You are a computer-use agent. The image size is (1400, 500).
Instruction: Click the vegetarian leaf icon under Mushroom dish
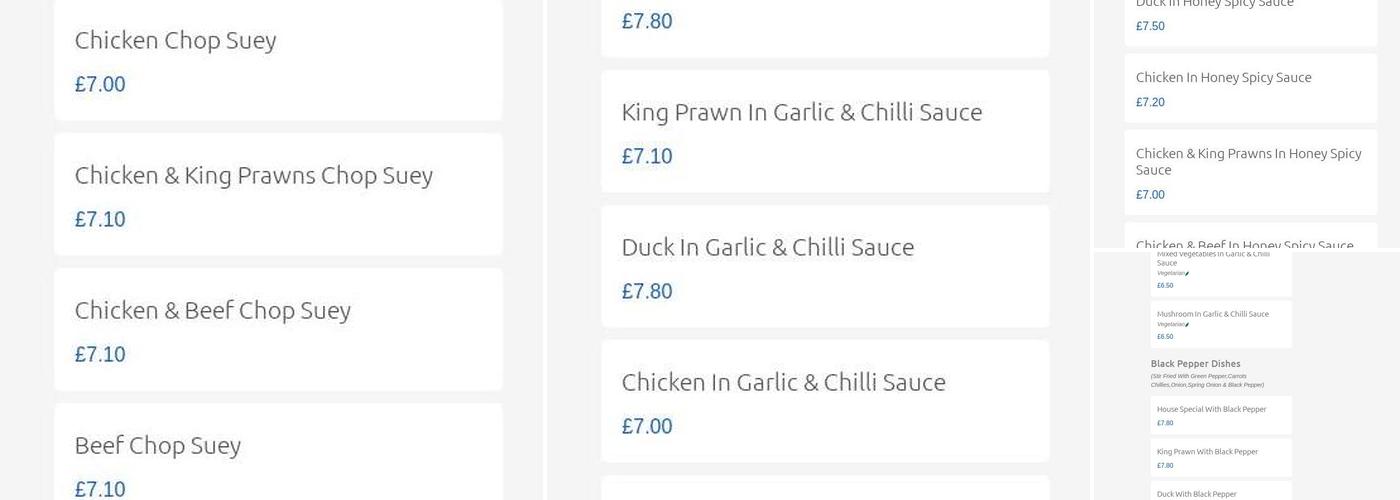(1187, 325)
